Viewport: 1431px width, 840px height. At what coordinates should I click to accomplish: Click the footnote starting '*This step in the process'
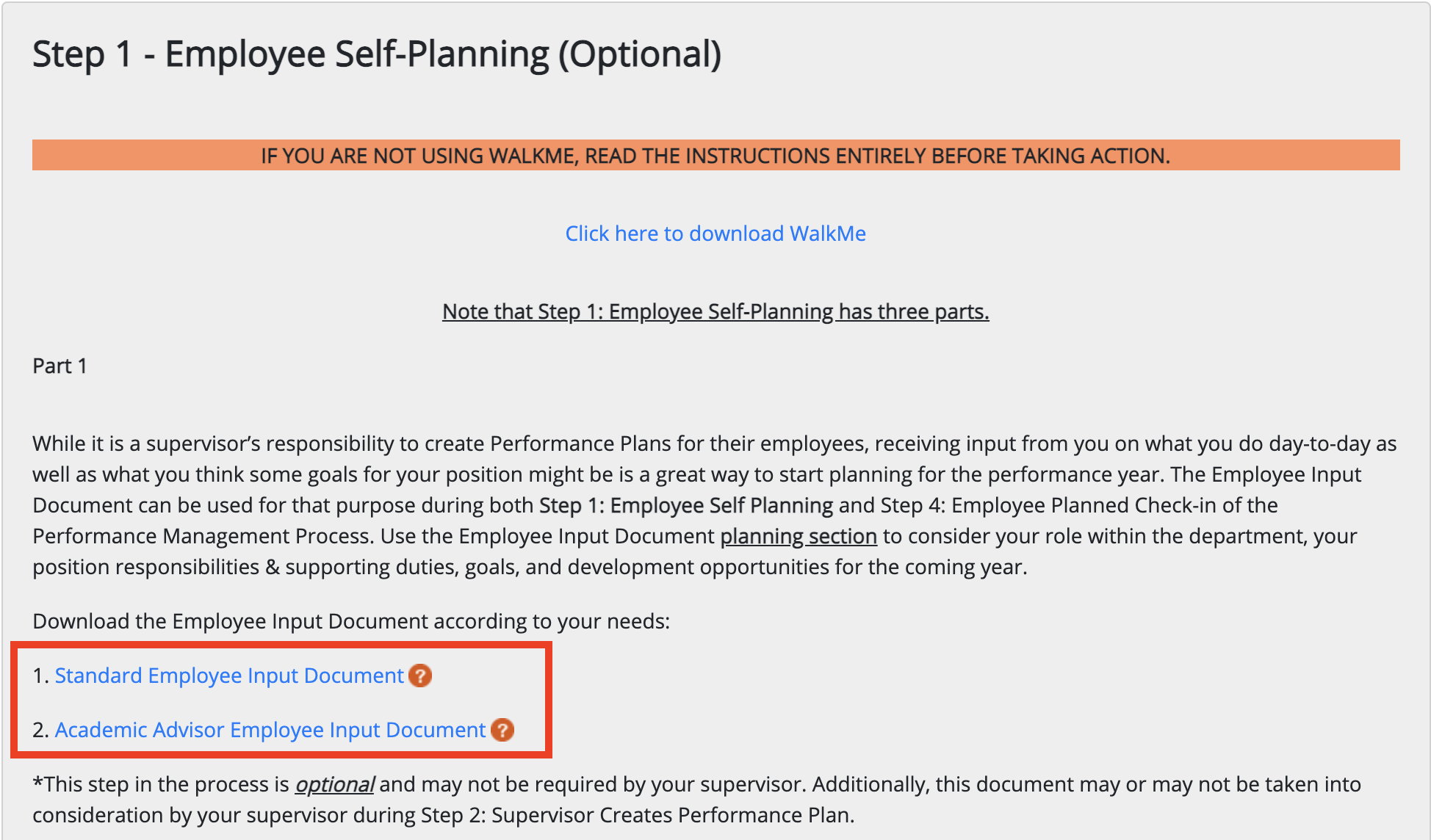(696, 800)
